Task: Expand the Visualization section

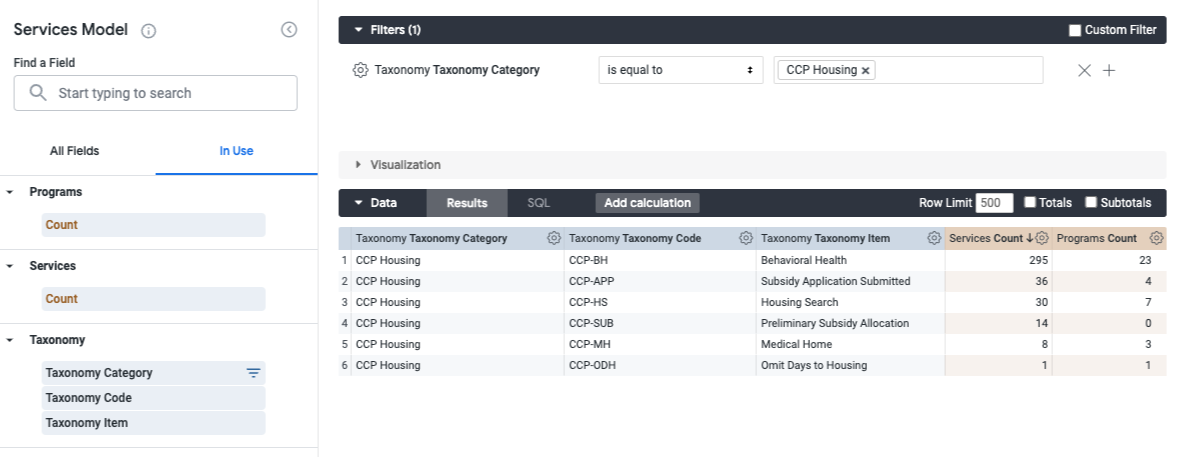Action: point(358,165)
